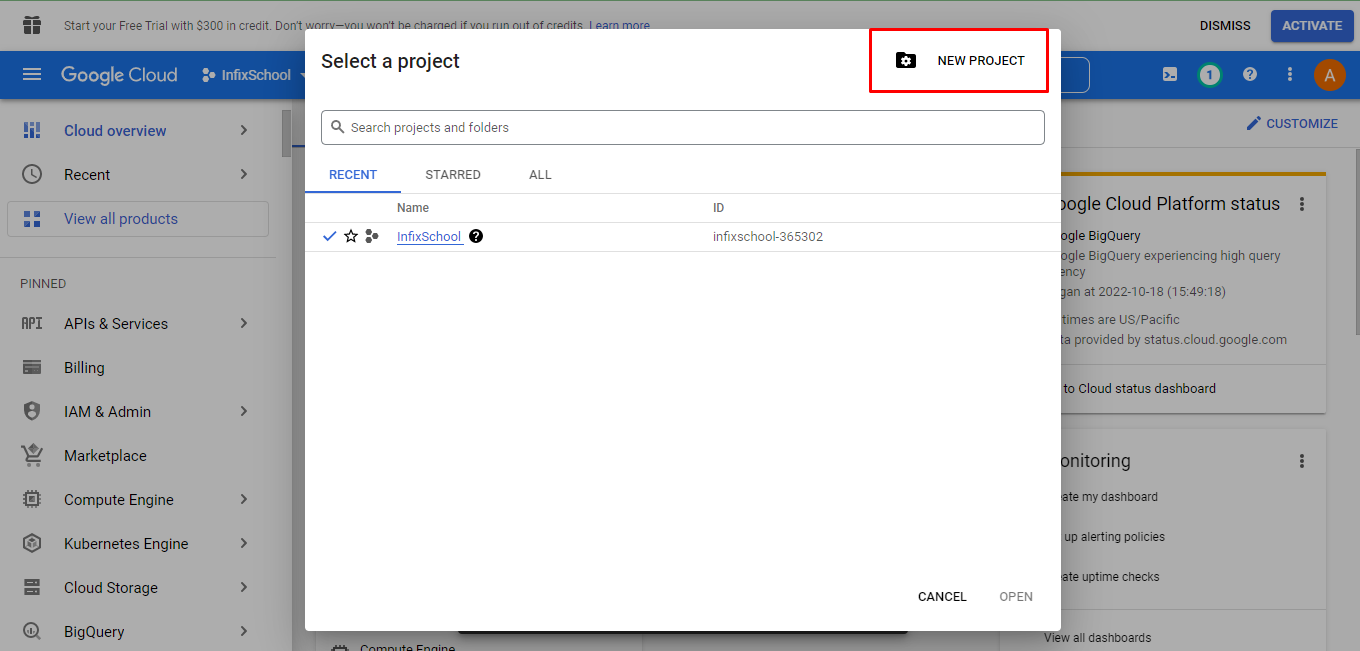The width and height of the screenshot is (1360, 651).
Task: Expand the Kubernetes Engine submenu
Action: (x=244, y=543)
